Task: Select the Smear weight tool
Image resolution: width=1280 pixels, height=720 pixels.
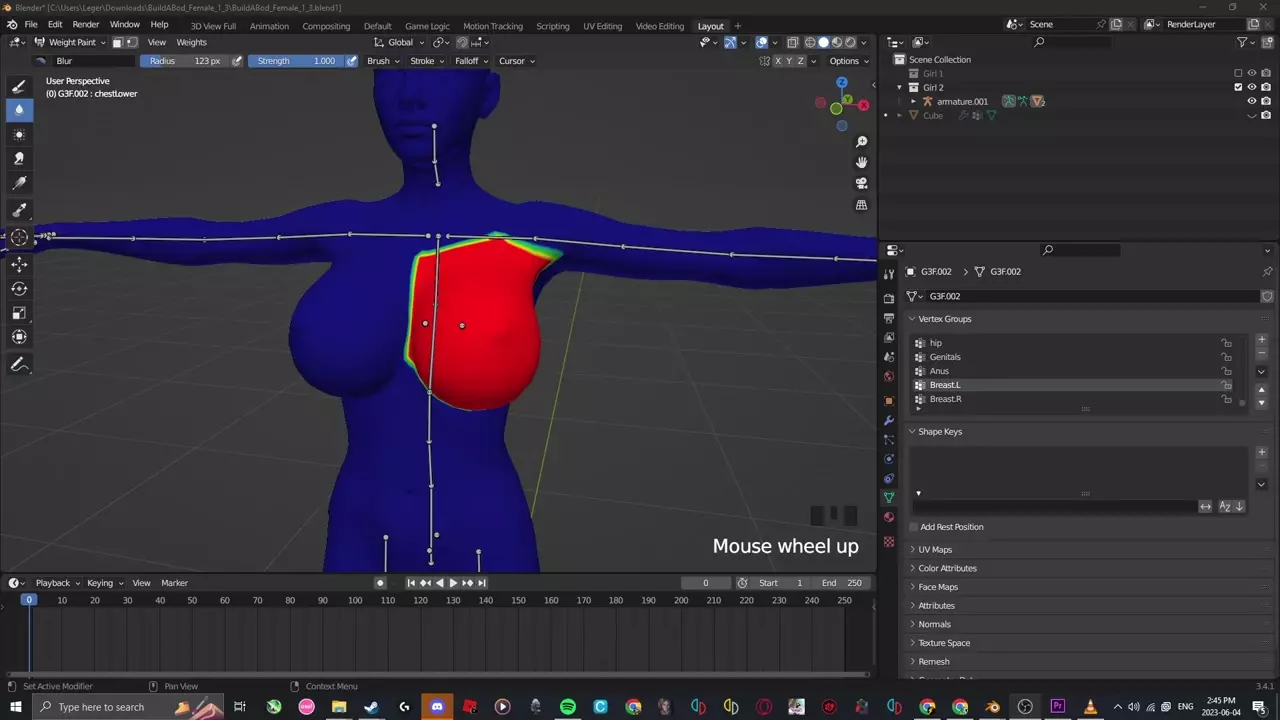Action: pos(19,158)
